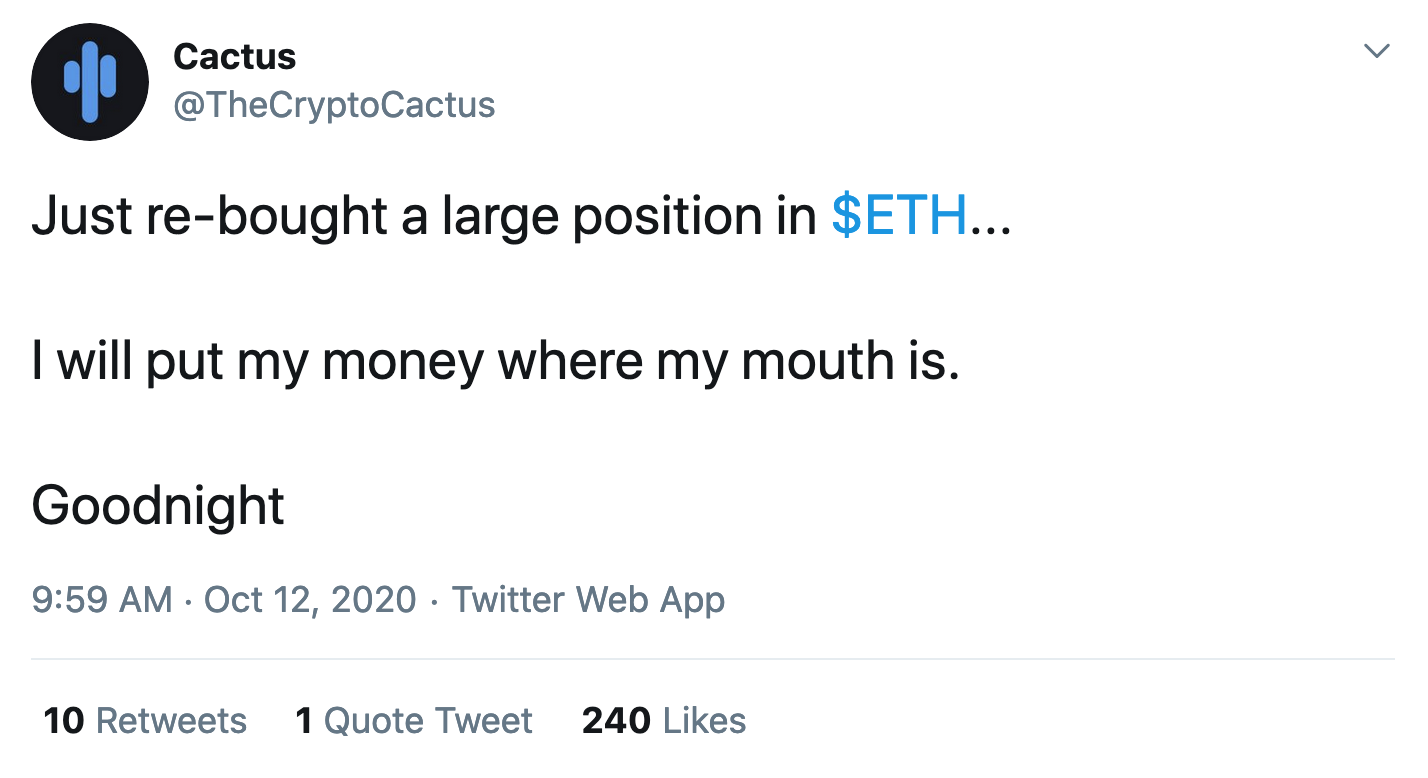This screenshot has height=778, width=1428.
Task: Click the divider line above tweet stats
Action: click(712, 659)
